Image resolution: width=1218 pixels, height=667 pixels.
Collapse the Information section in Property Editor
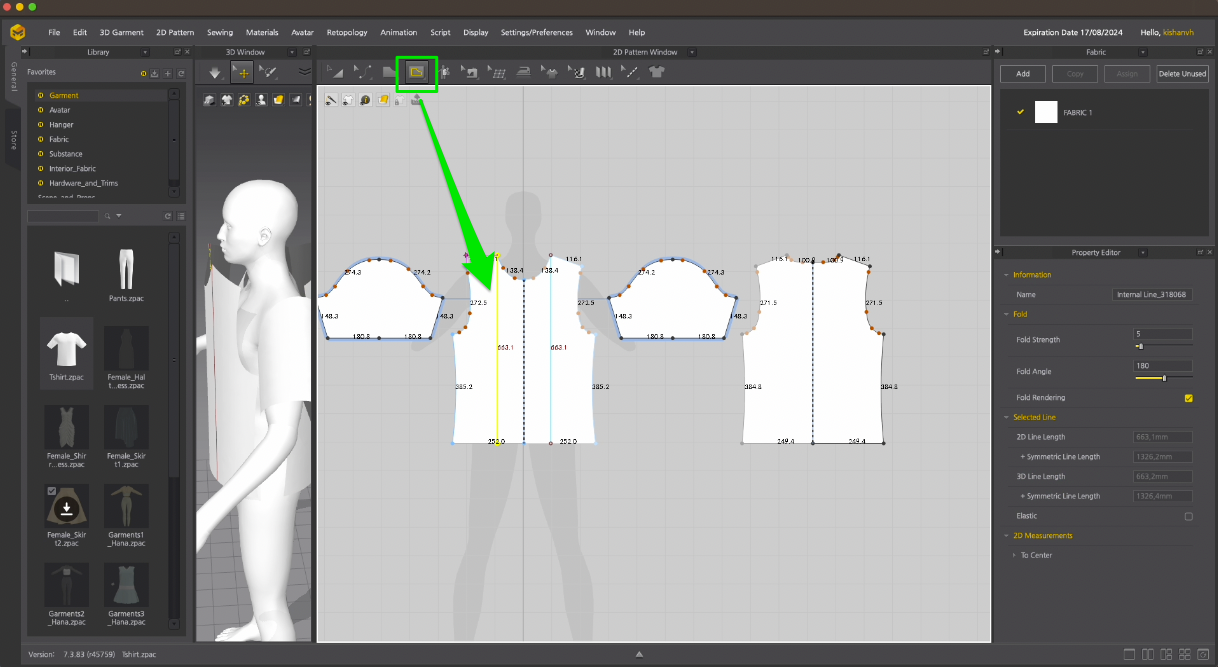(1005, 275)
